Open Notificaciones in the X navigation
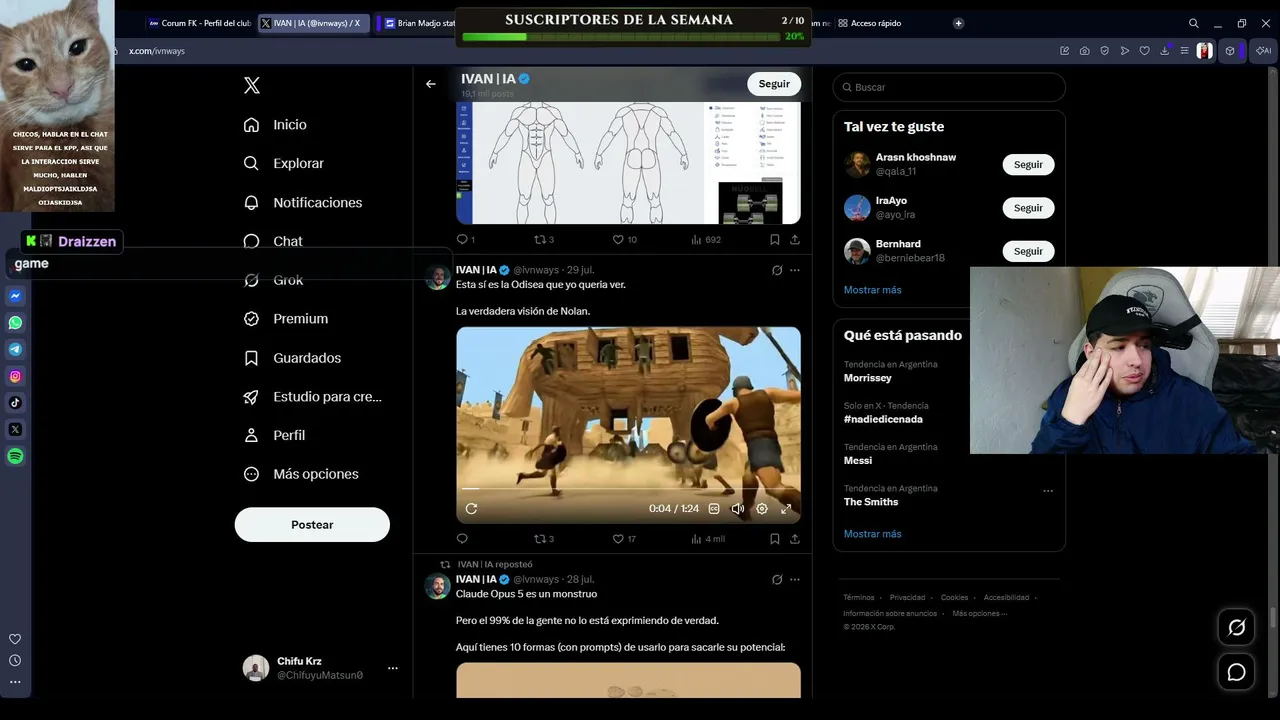 point(303,202)
